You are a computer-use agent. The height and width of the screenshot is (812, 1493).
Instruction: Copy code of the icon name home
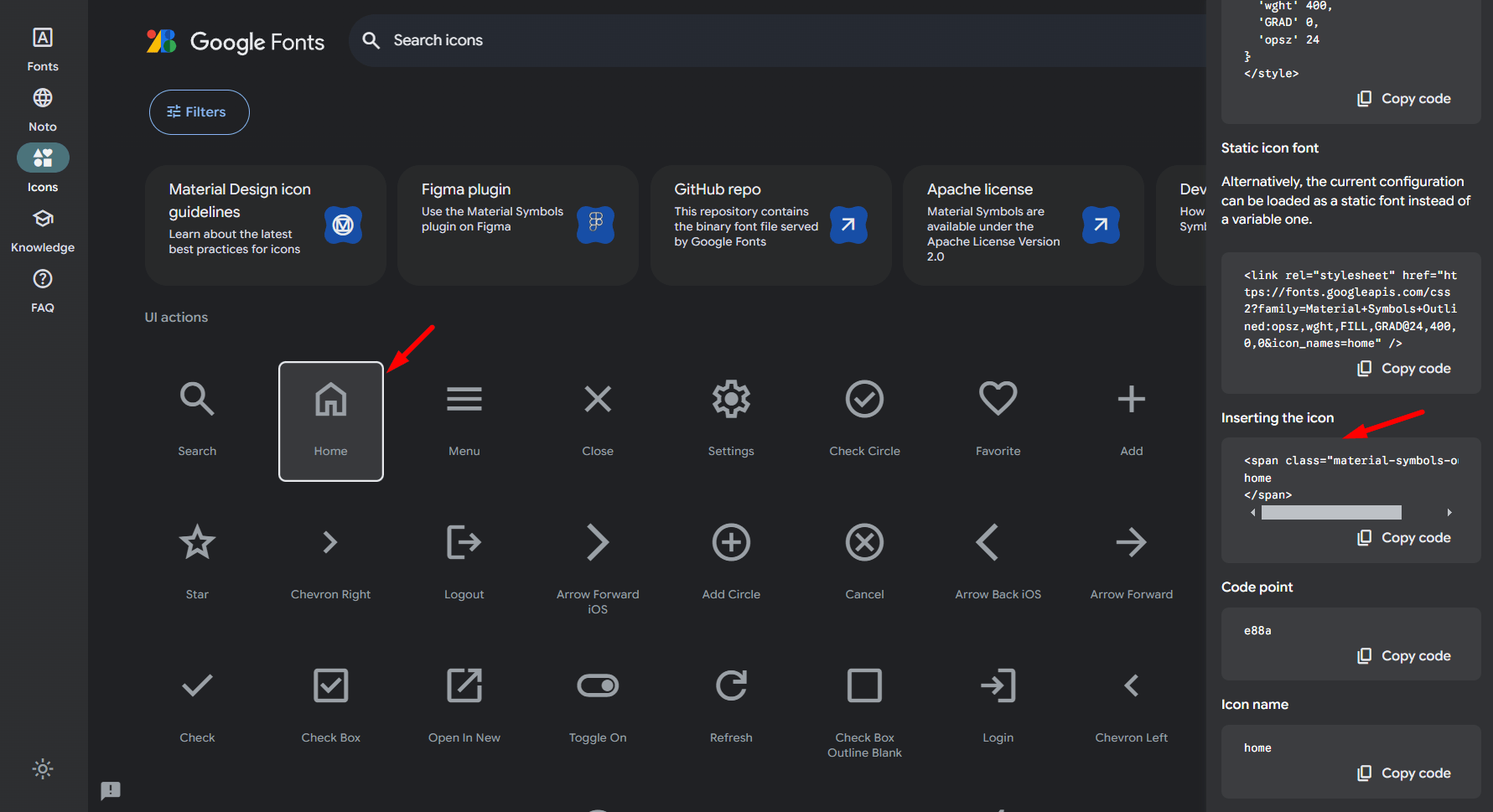coord(1404,773)
